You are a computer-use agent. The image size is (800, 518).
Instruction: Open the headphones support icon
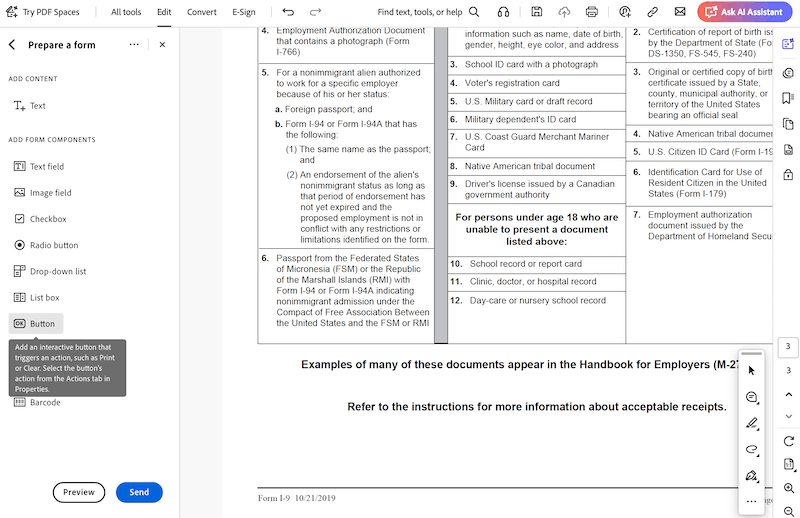(x=503, y=12)
